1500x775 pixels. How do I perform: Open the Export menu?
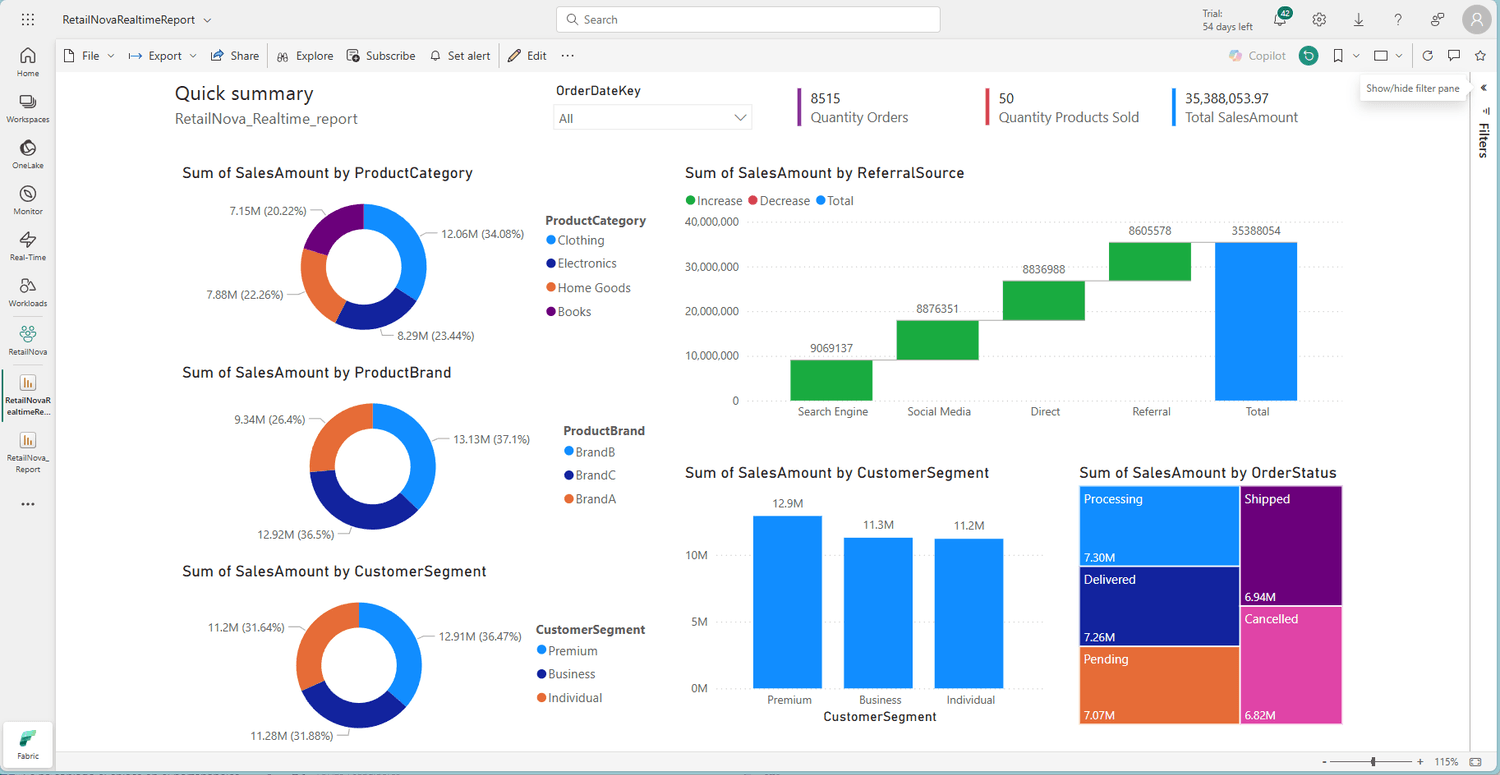click(164, 56)
